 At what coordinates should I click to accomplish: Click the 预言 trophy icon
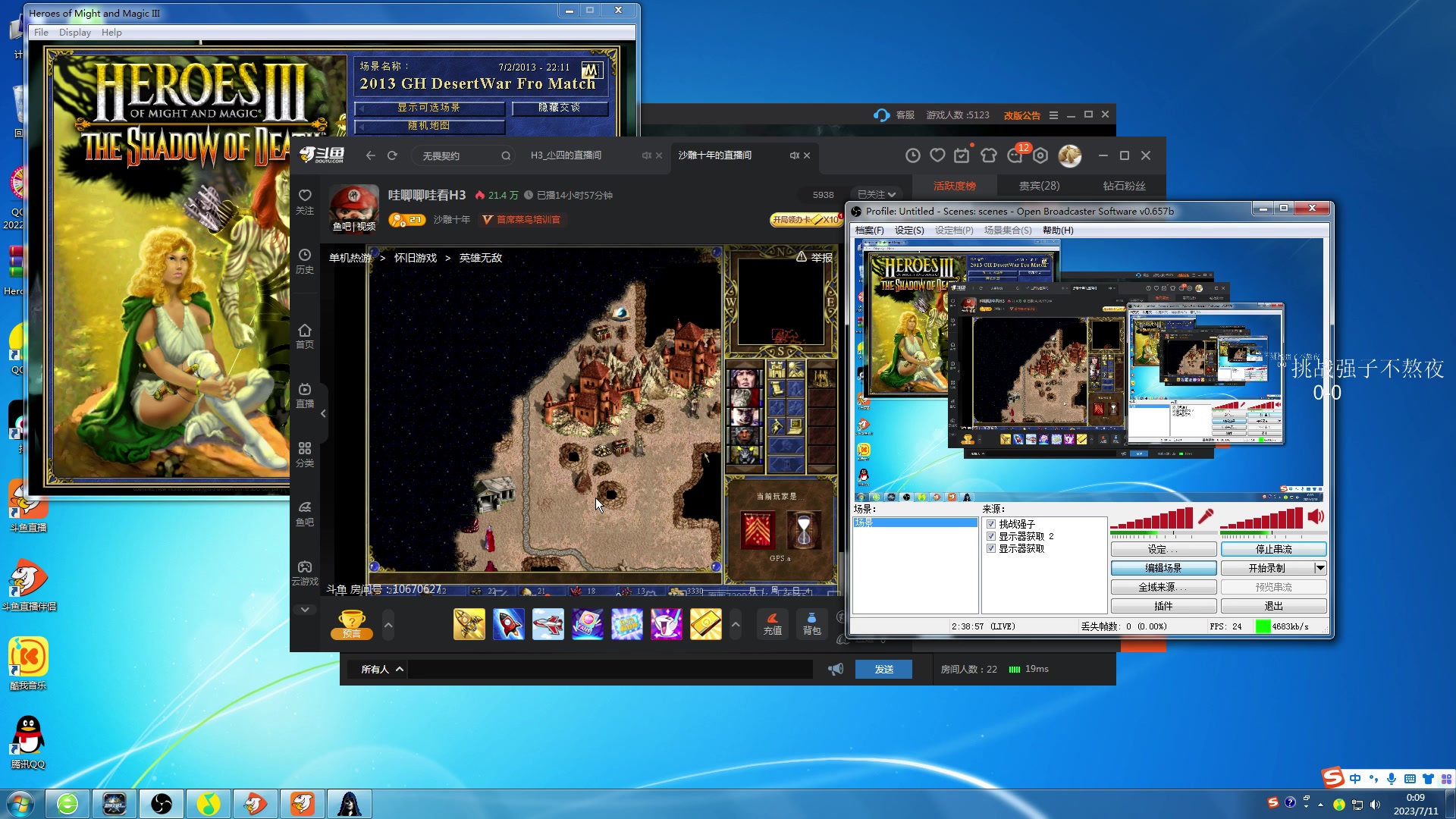click(352, 625)
